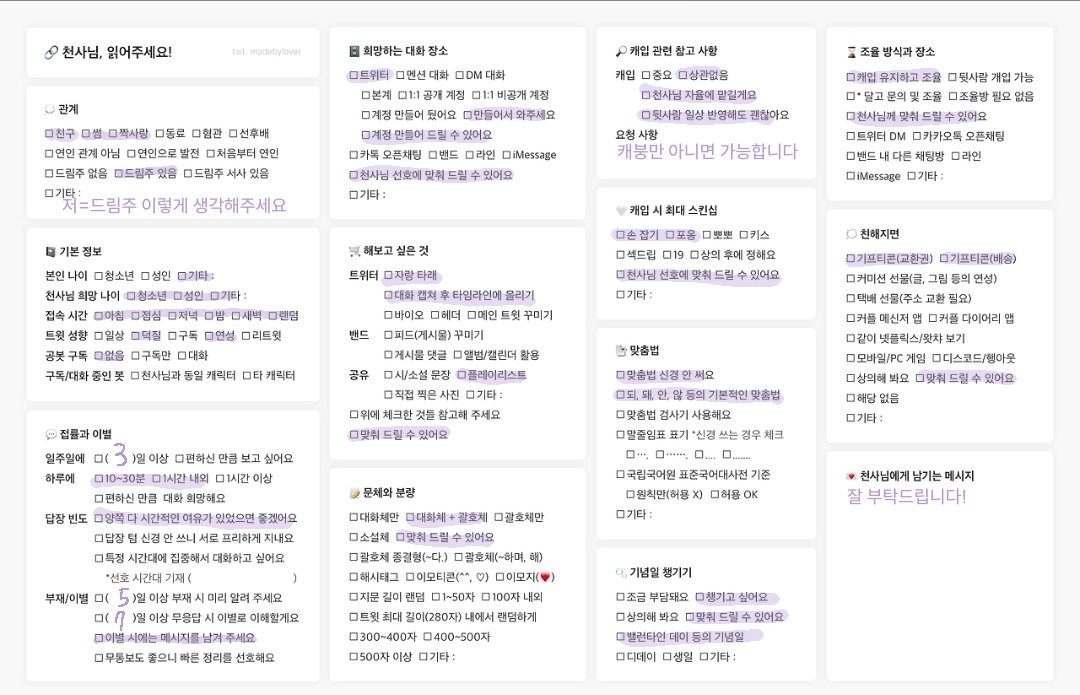
Task: Check the "해시태그" checkbox
Action: click(353, 577)
